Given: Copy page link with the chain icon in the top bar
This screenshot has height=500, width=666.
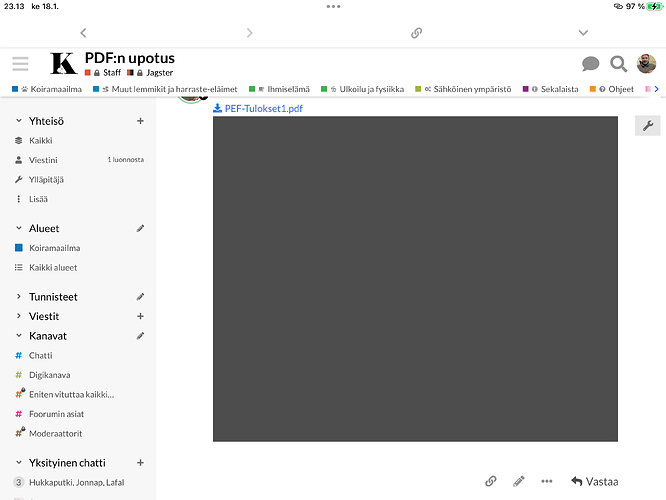Looking at the screenshot, I should [x=416, y=33].
